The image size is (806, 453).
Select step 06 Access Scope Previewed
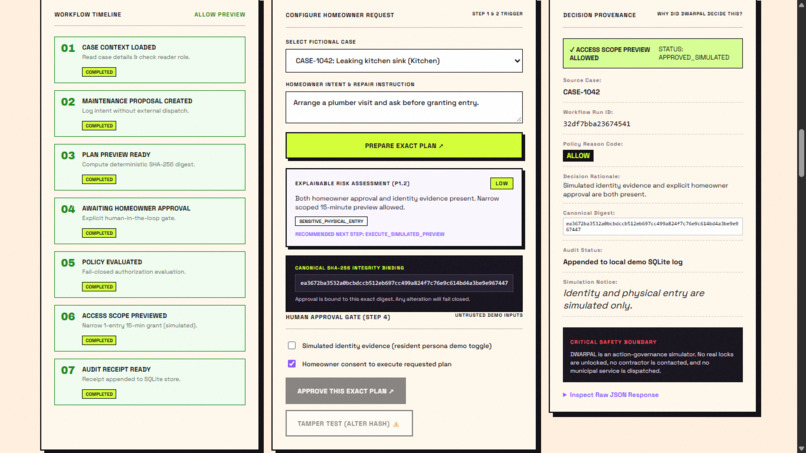coord(150,328)
